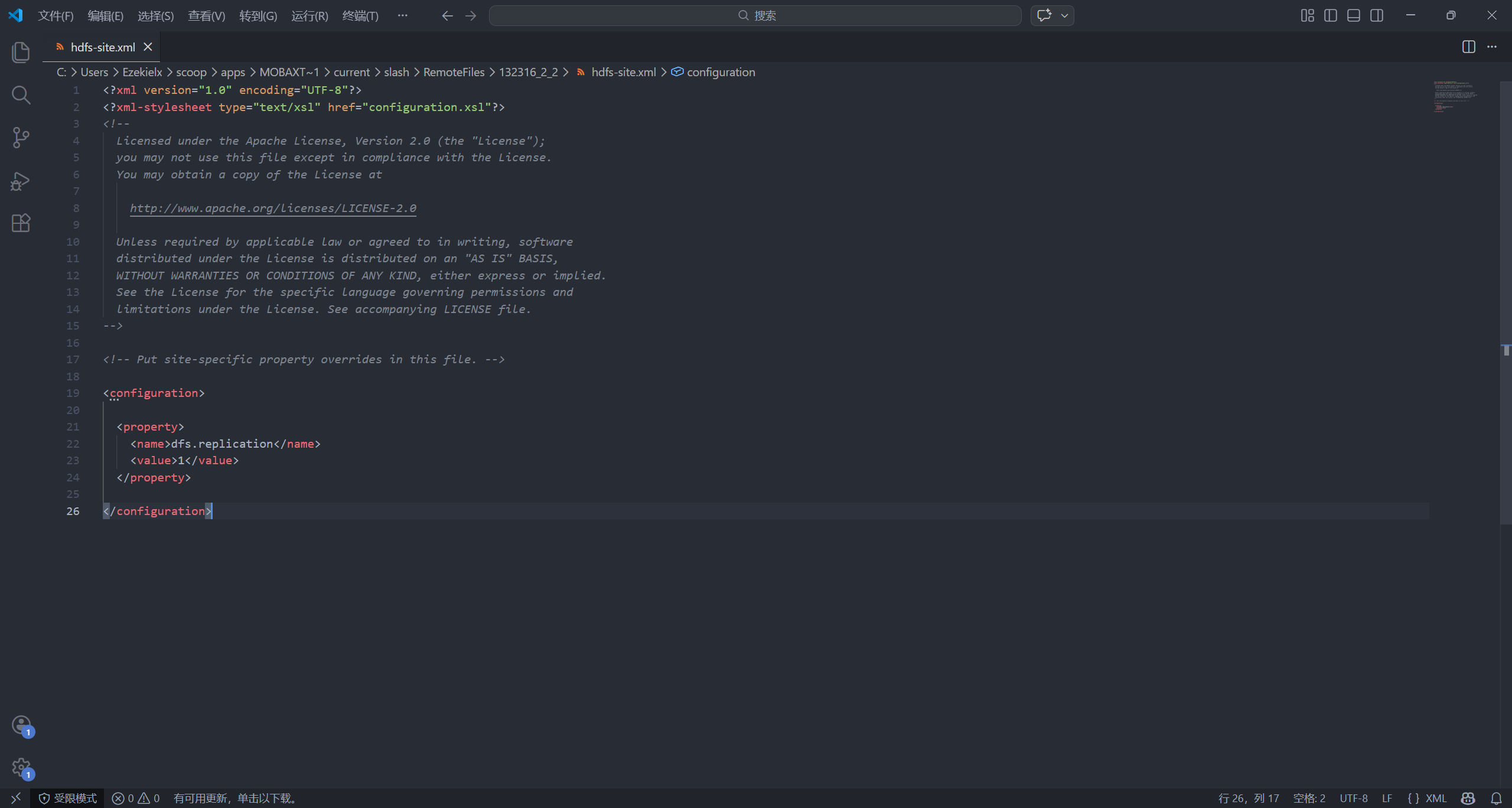Click the 行 26, 列 17 position indicator
Viewport: 1512px width, 808px height.
coord(1249,798)
